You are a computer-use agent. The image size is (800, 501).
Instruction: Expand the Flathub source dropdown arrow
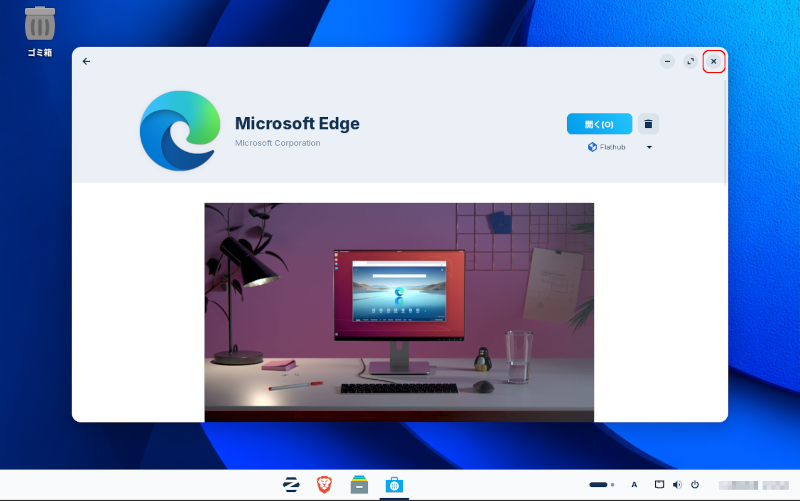pyautogui.click(x=649, y=147)
